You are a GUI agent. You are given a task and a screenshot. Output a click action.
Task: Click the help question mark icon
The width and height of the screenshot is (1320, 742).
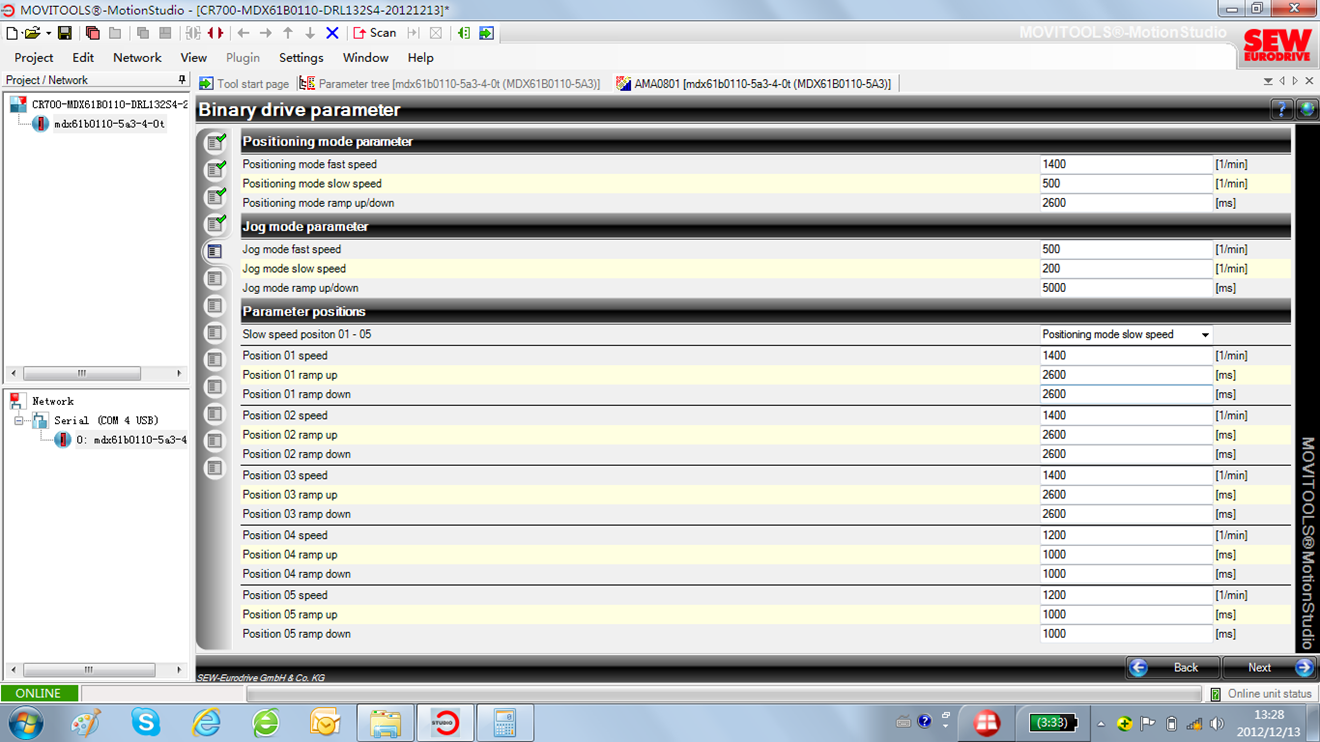coord(1281,110)
